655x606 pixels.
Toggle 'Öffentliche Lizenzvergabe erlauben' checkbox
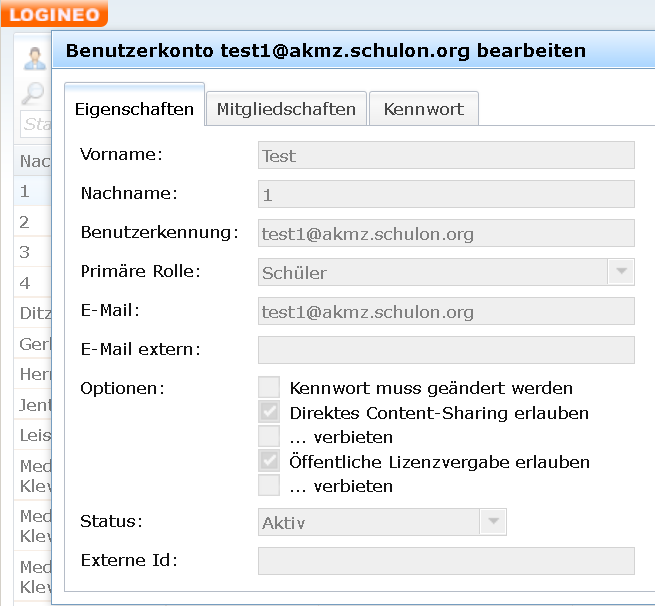[x=269, y=462]
